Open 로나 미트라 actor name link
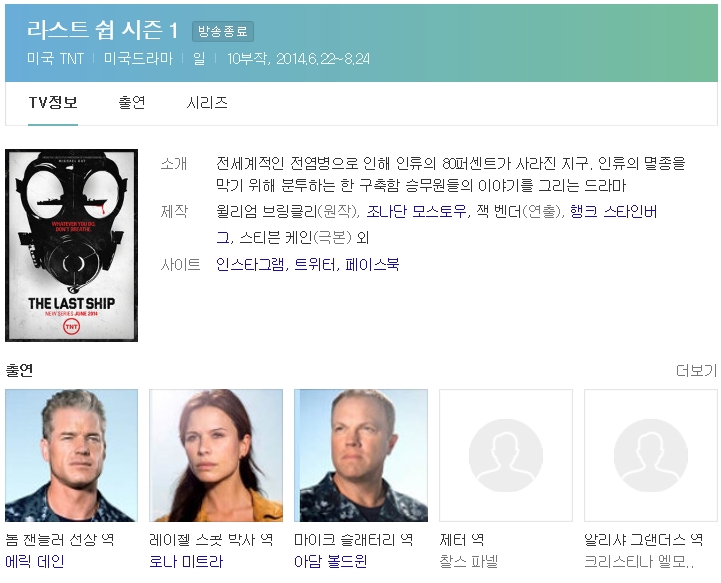The image size is (721, 583). (x=186, y=561)
